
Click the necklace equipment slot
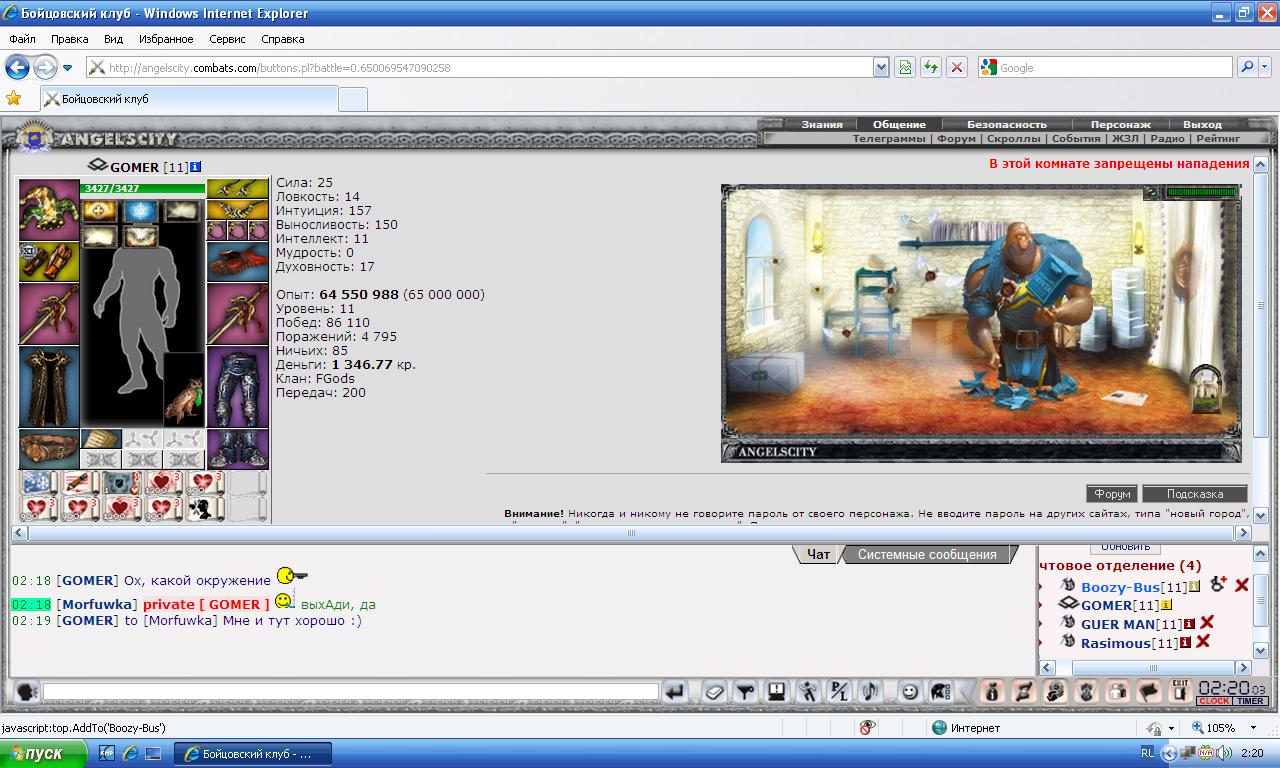point(237,209)
